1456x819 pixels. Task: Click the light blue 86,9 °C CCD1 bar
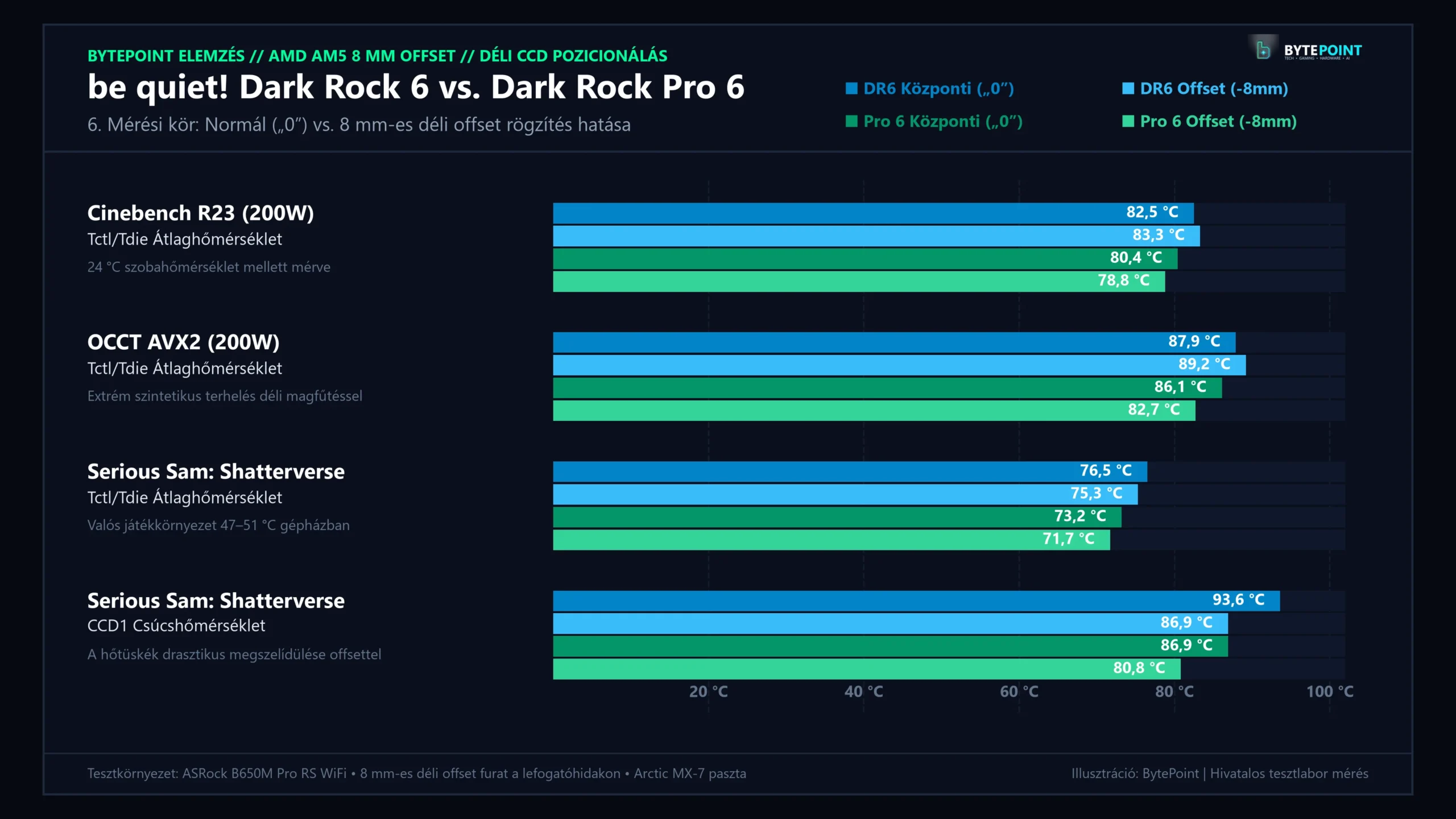click(890, 624)
